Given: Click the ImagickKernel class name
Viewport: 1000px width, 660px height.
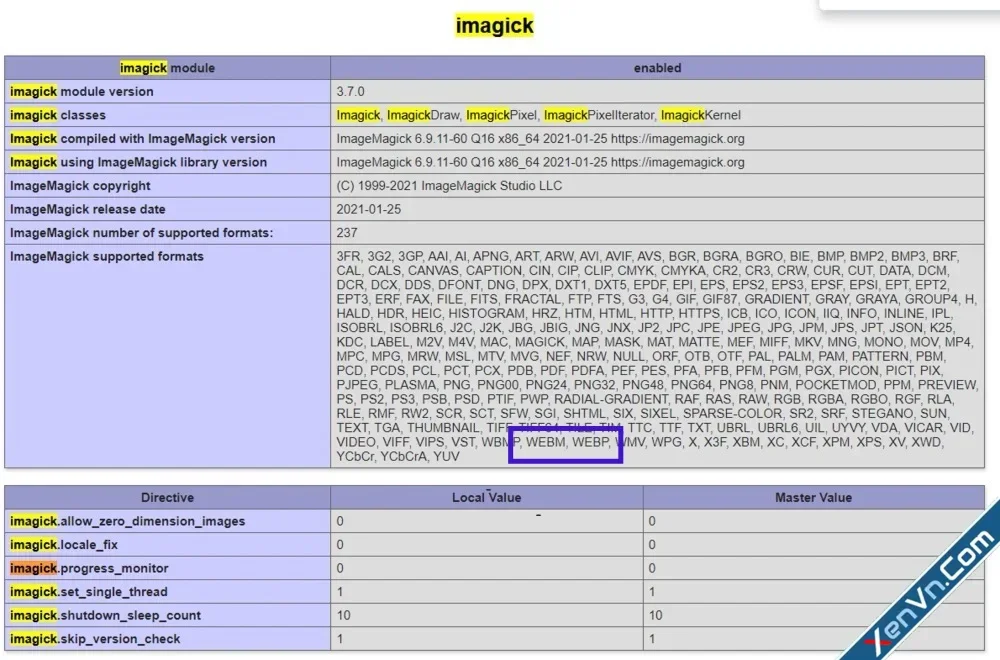Looking at the screenshot, I should [700, 115].
